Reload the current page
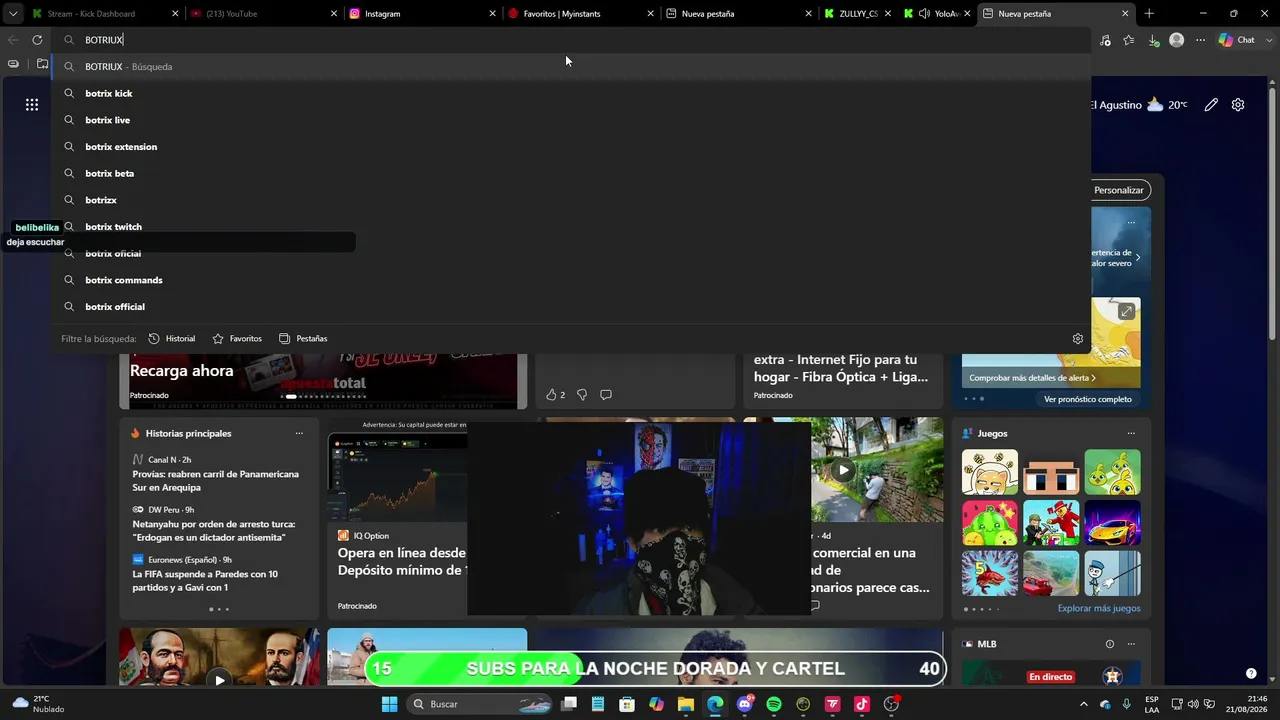The height and width of the screenshot is (720, 1280). pyautogui.click(x=37, y=40)
